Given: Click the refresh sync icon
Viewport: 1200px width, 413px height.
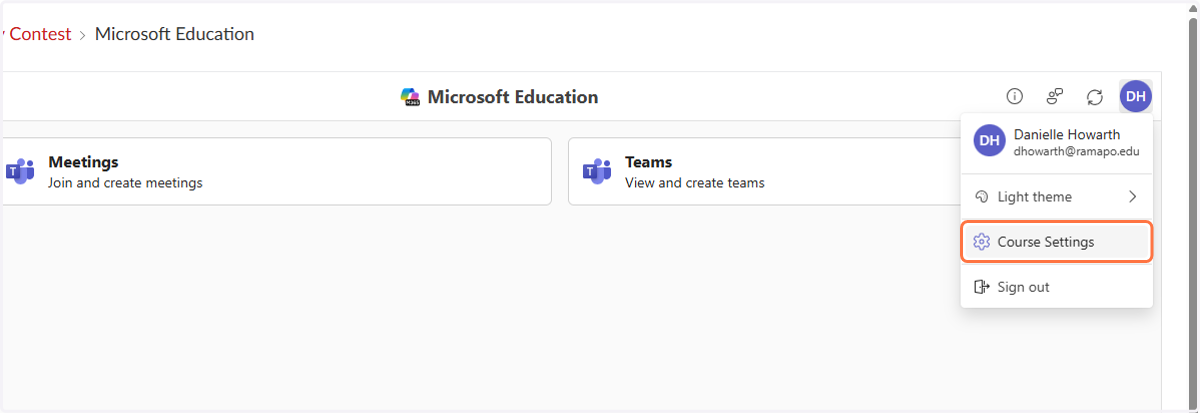Looking at the screenshot, I should pyautogui.click(x=1095, y=97).
